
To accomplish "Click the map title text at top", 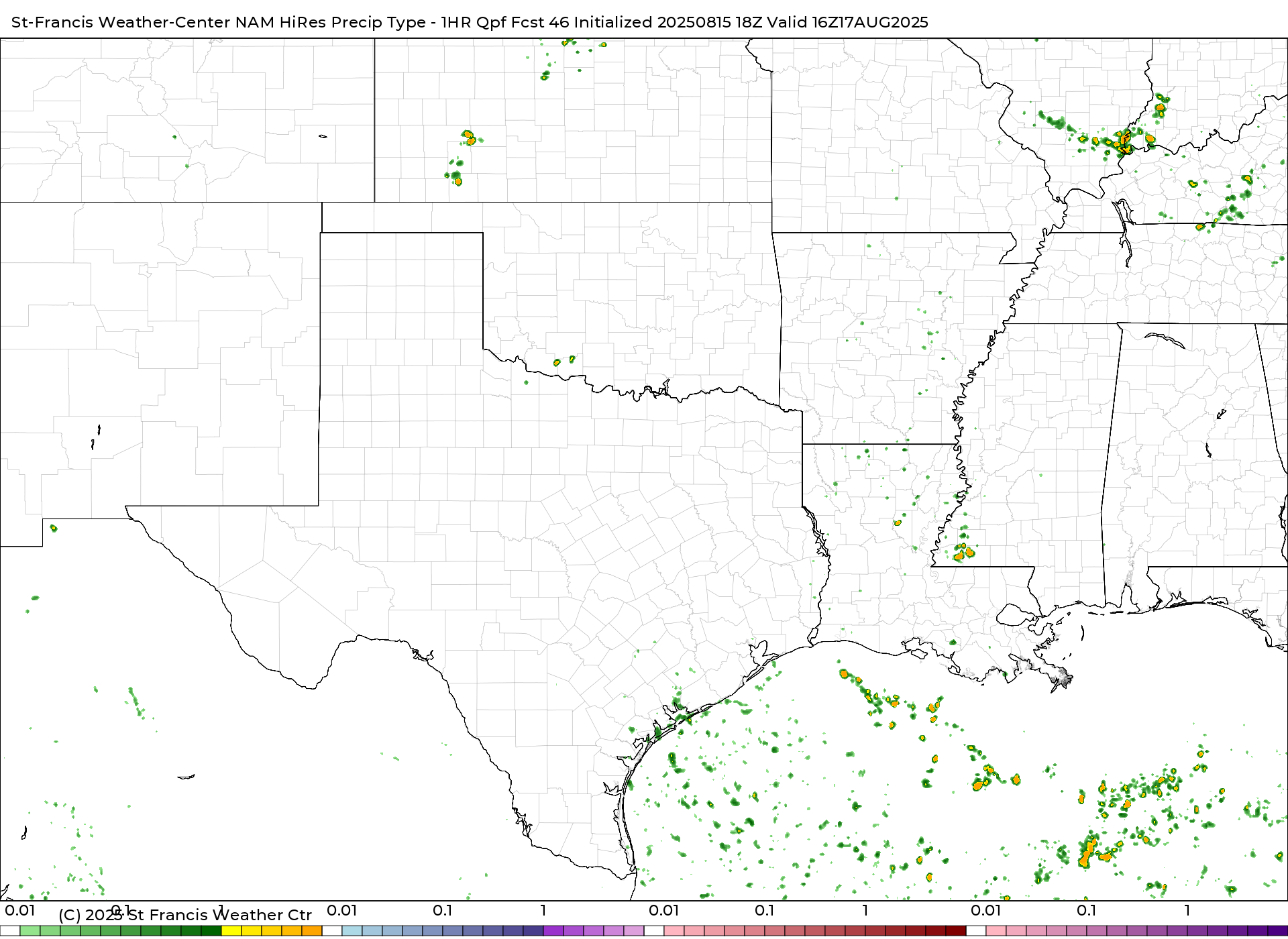I will 470,22.
